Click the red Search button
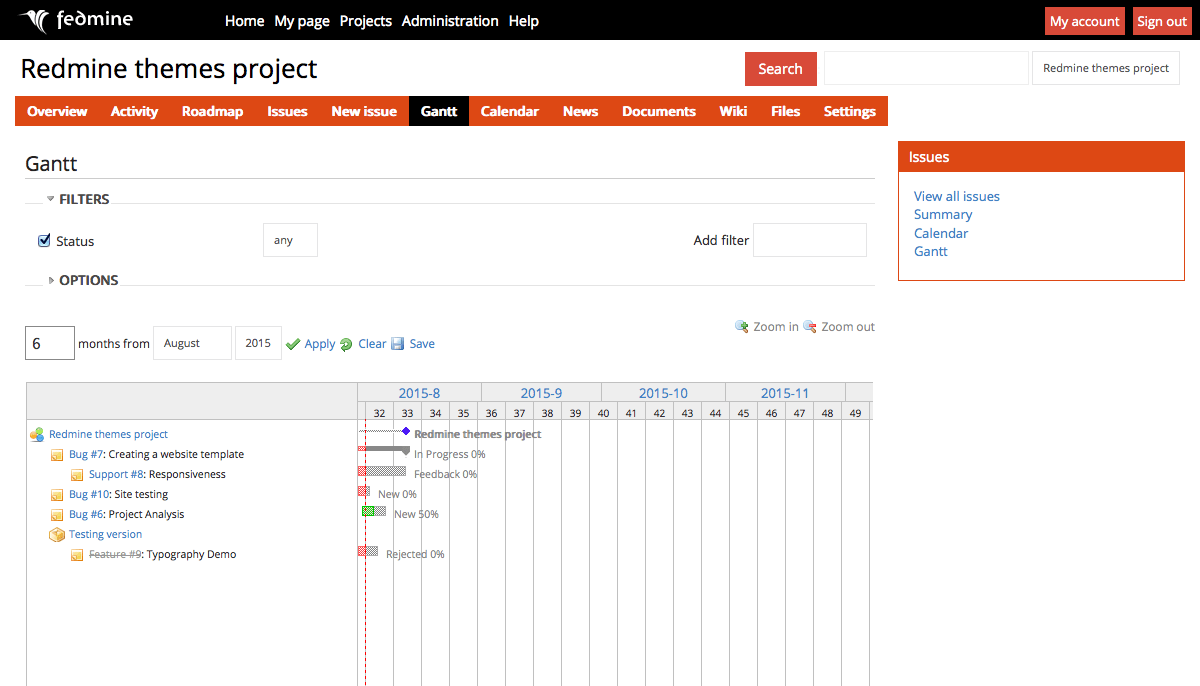 (780, 69)
